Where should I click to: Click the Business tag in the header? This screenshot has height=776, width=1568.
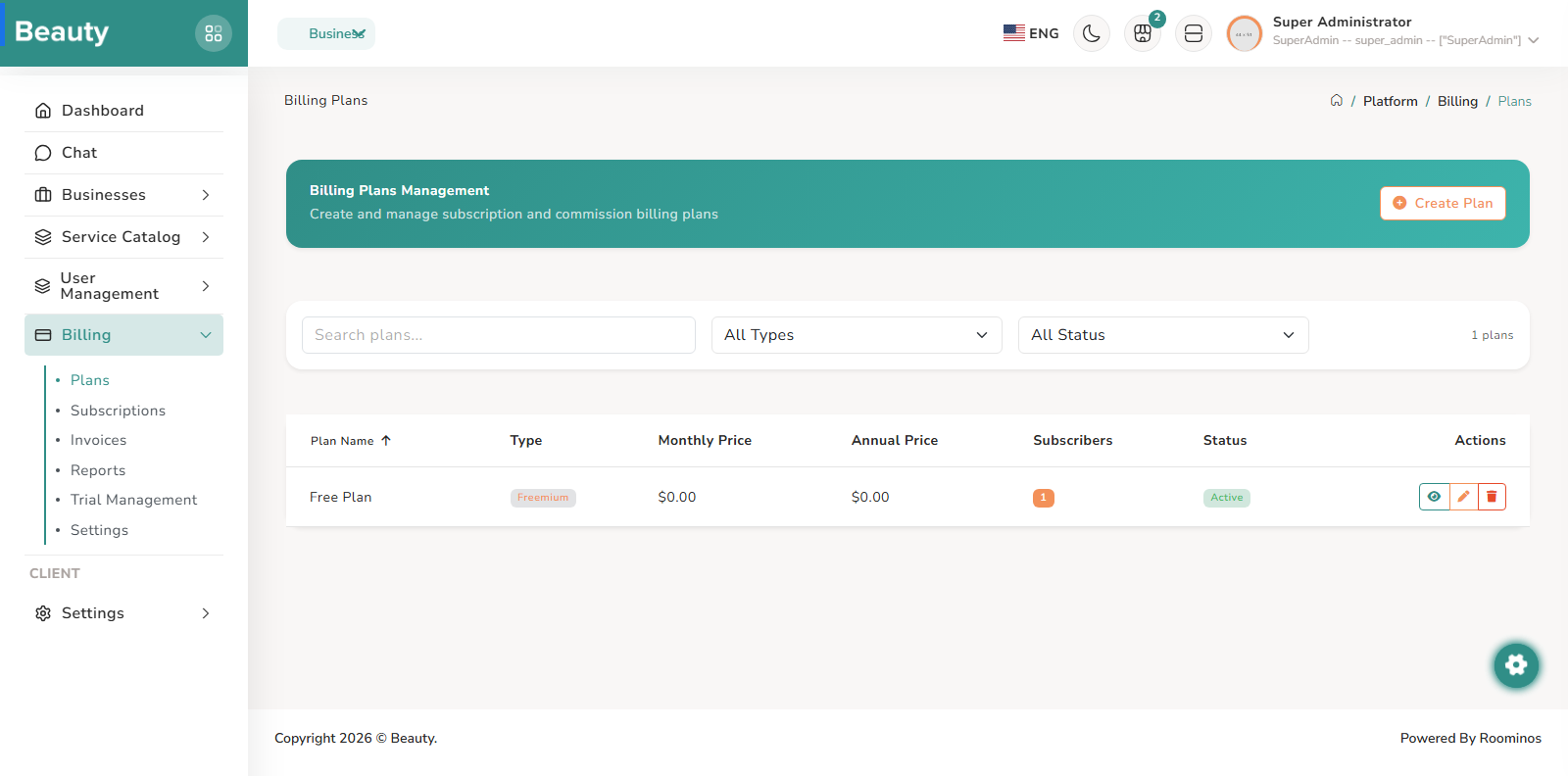[x=326, y=33]
